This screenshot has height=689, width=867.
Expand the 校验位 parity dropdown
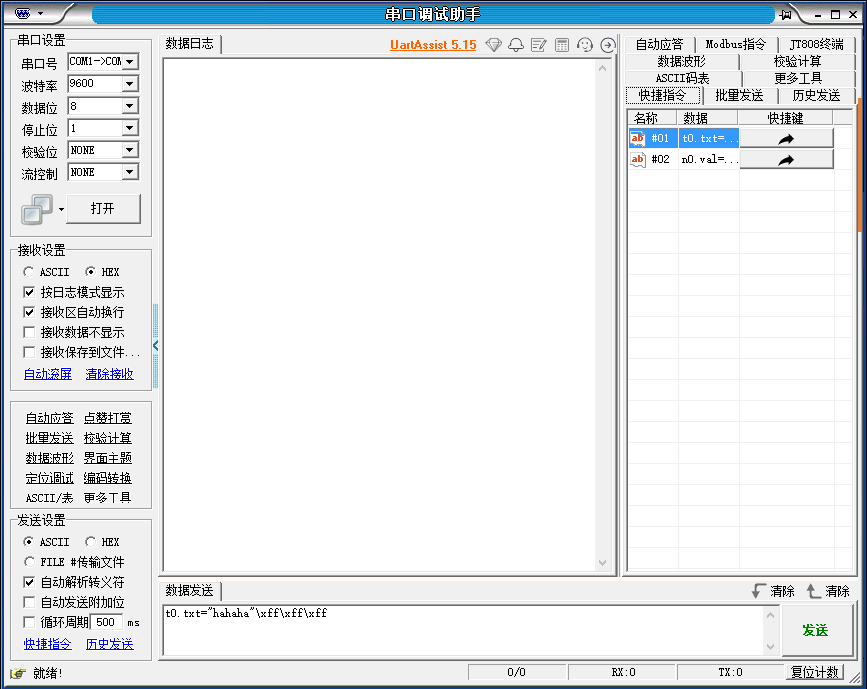132,150
